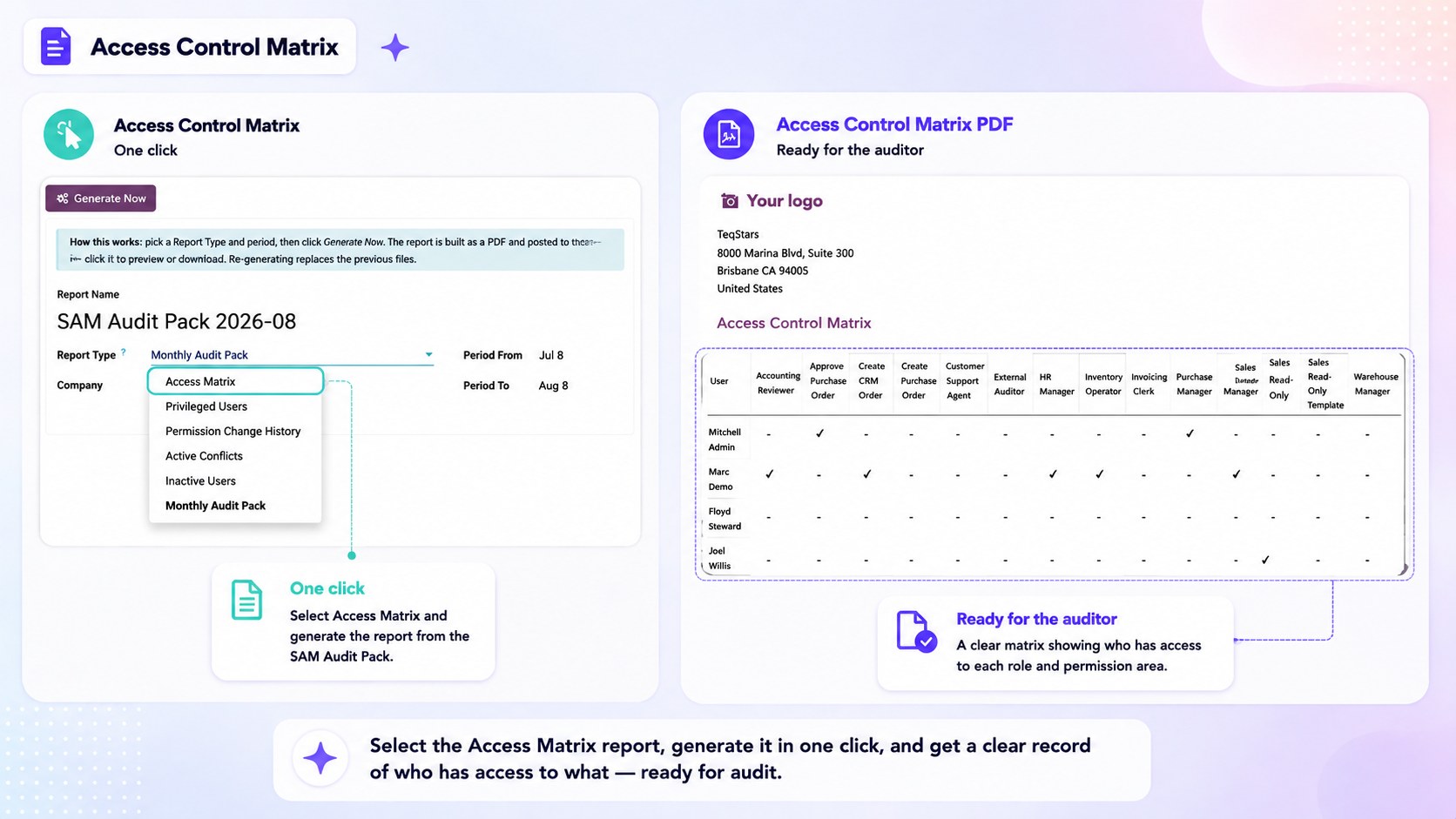Click the Access Control Matrix PDF heading
This screenshot has height=819, width=1456.
coord(894,124)
